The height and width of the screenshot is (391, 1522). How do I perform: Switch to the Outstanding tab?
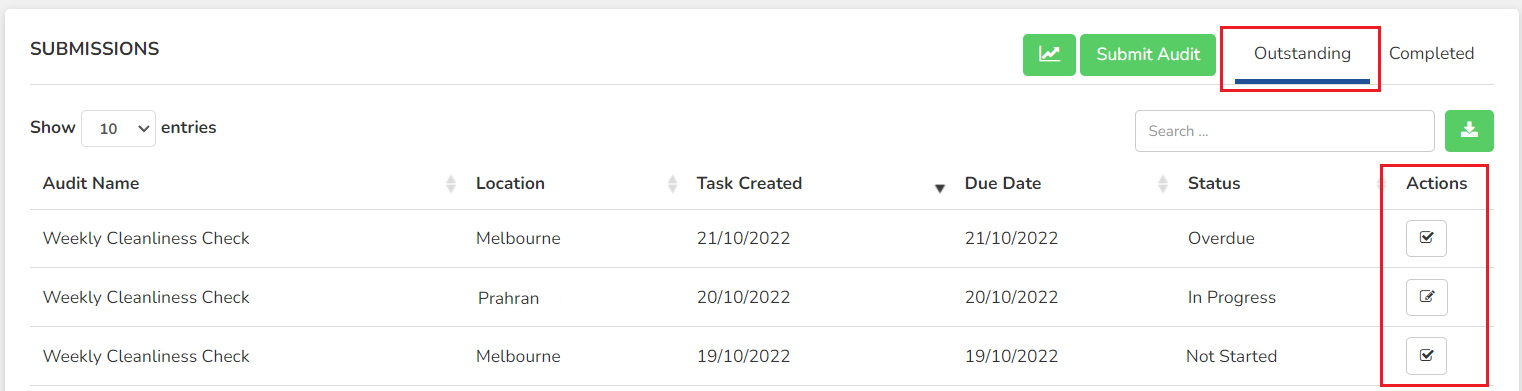1302,54
